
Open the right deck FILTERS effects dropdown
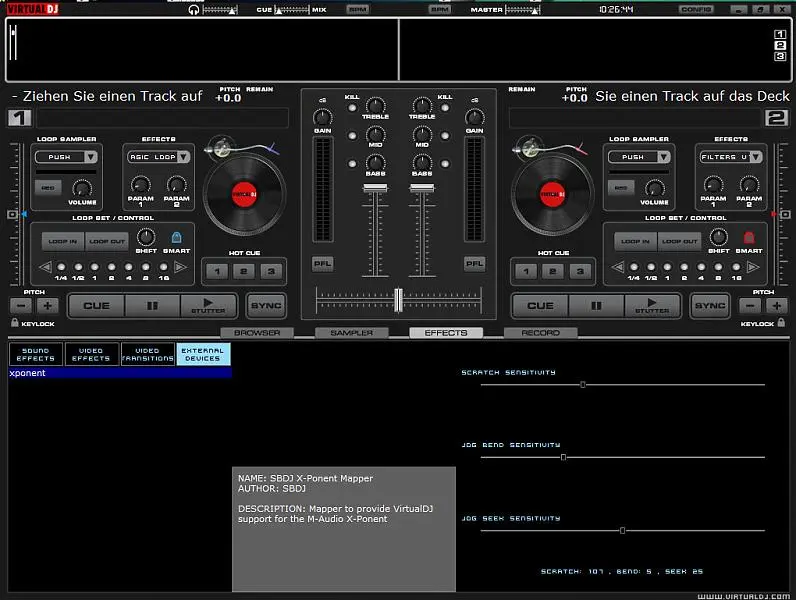(730, 157)
